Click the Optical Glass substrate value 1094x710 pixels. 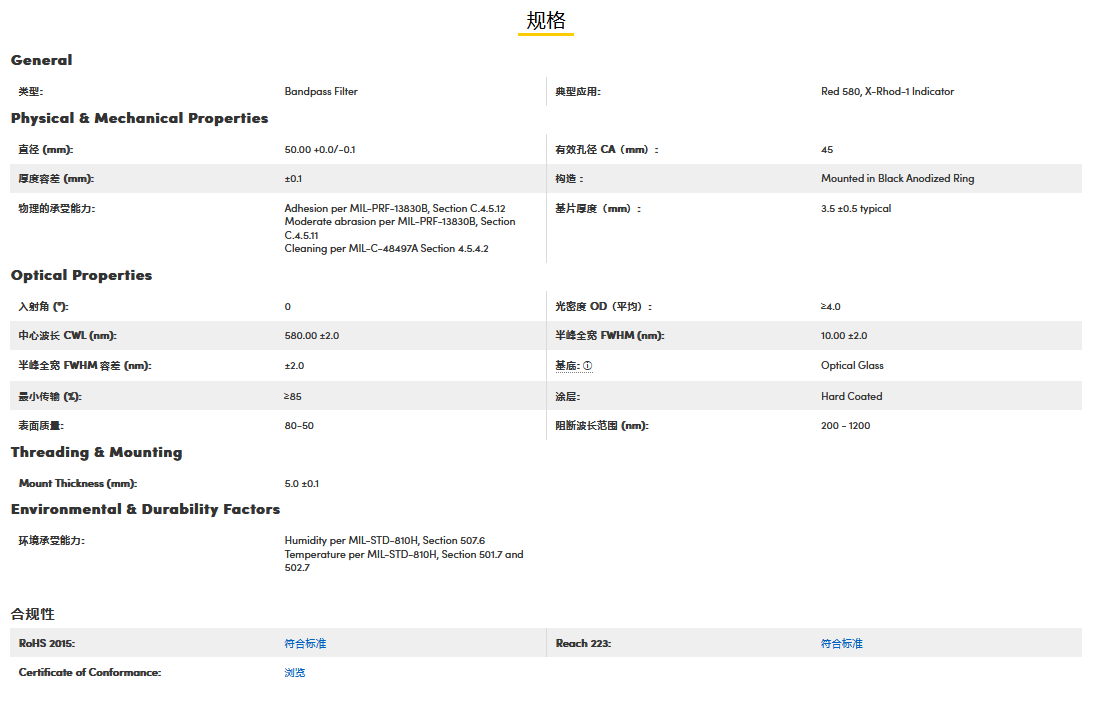pyautogui.click(x=852, y=366)
